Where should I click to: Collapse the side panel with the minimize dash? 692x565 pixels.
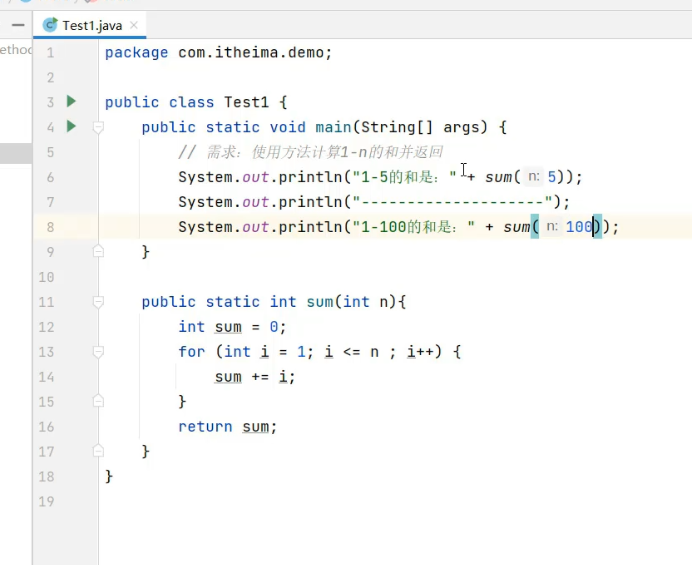(x=18, y=25)
